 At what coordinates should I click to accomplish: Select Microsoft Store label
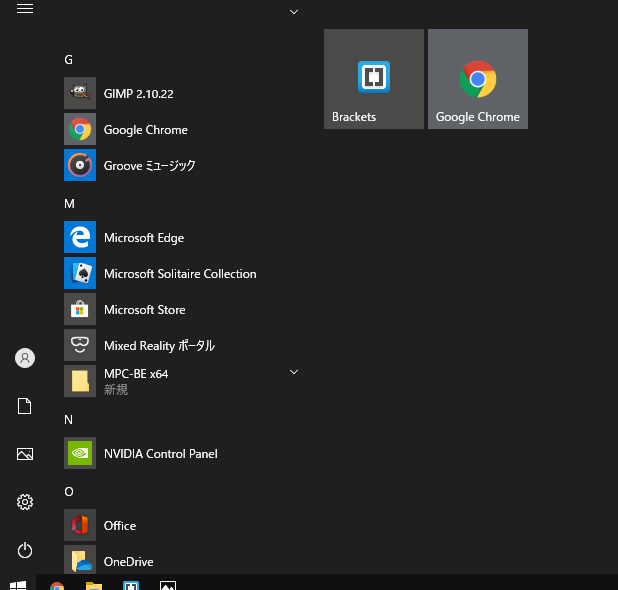145,310
